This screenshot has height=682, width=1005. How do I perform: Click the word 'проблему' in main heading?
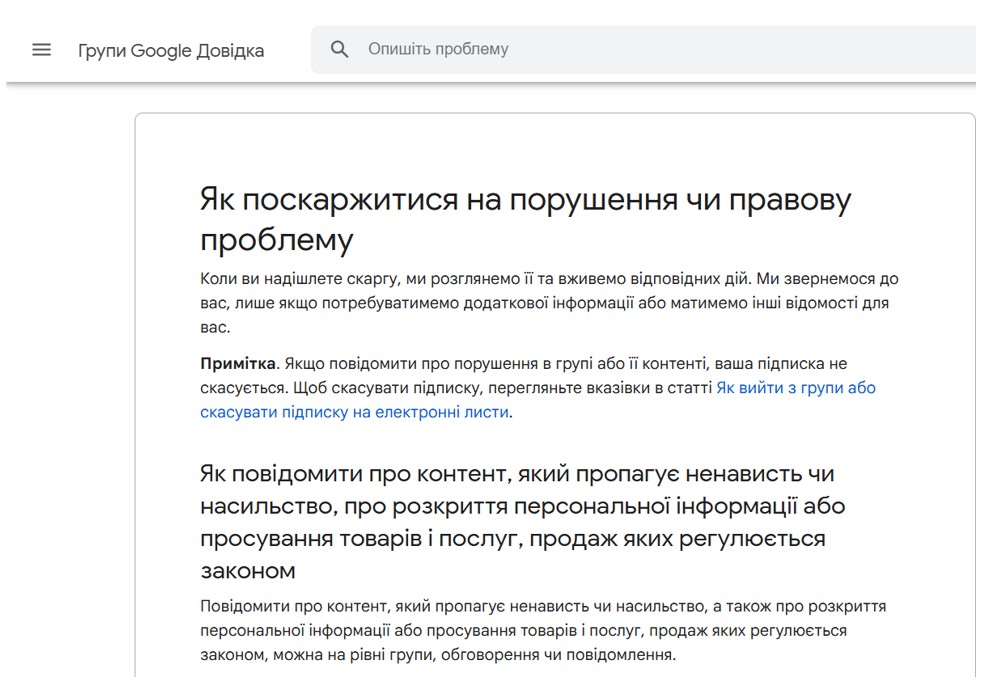tap(277, 240)
